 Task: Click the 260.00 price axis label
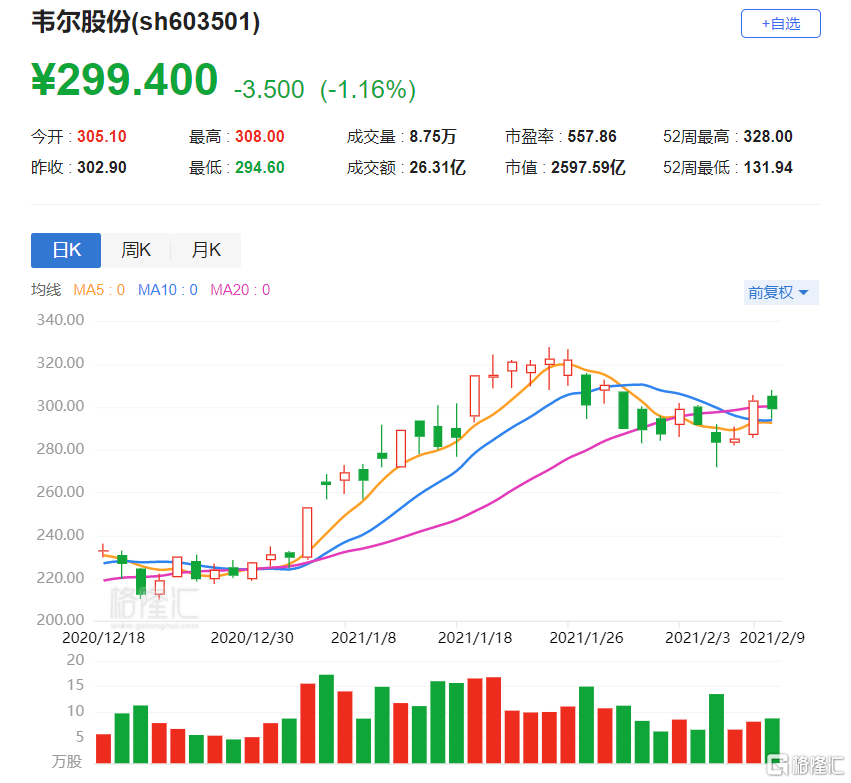coord(60,492)
